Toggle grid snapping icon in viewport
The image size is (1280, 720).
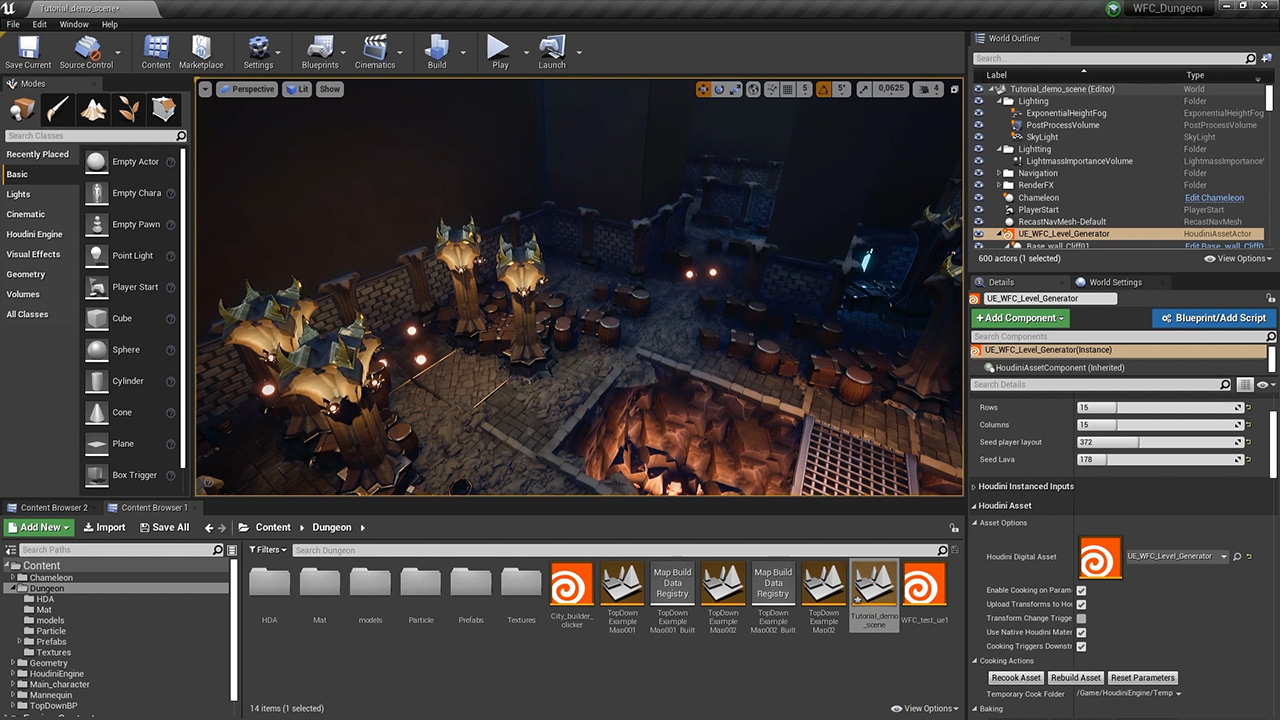coord(790,89)
